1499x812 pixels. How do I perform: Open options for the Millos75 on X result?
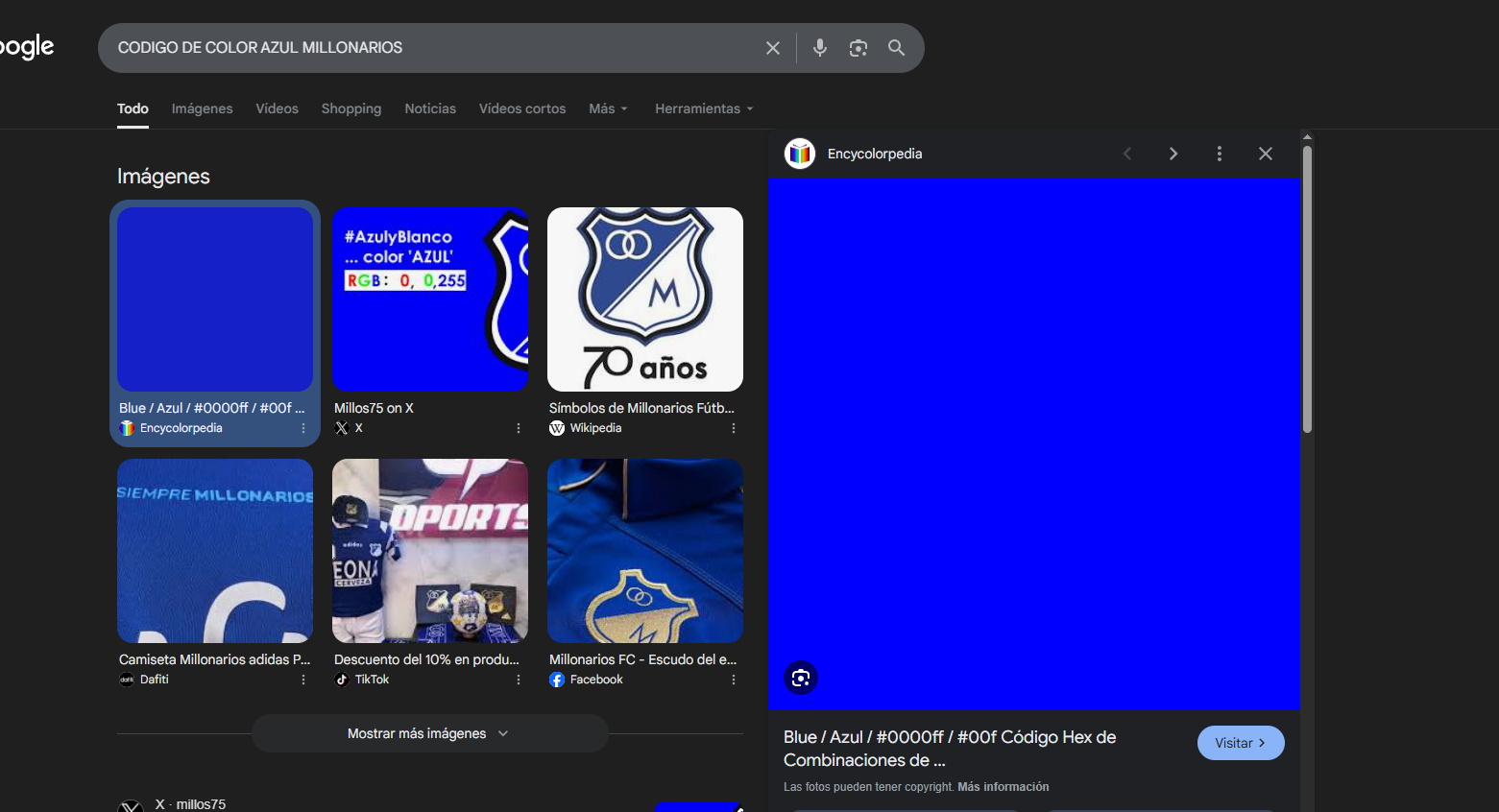[519, 428]
